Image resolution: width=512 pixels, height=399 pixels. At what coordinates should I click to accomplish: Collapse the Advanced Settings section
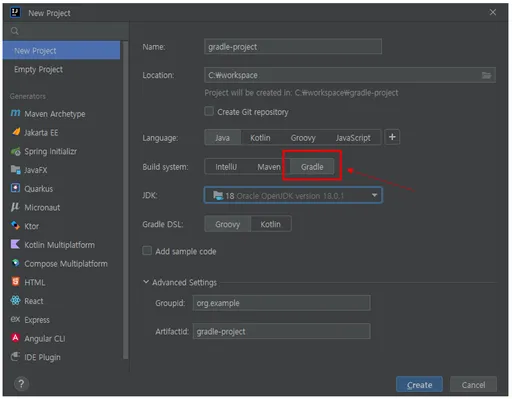[x=146, y=282]
